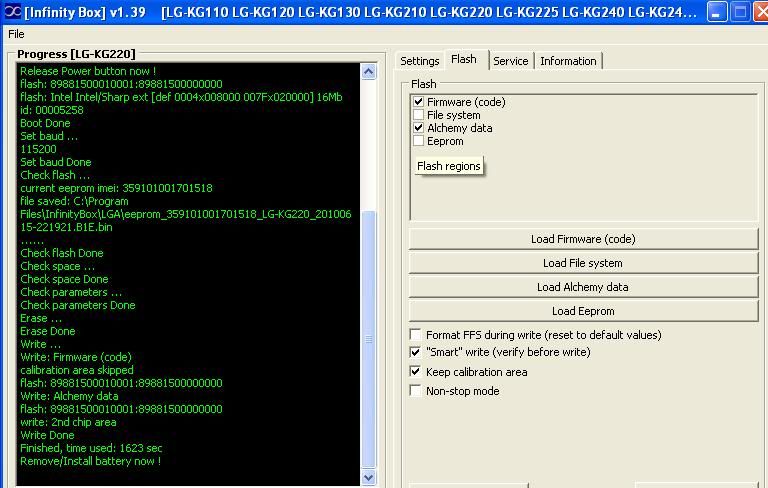Viewport: 768px width, 488px height.
Task: Go to the Information tab
Action: (x=568, y=61)
